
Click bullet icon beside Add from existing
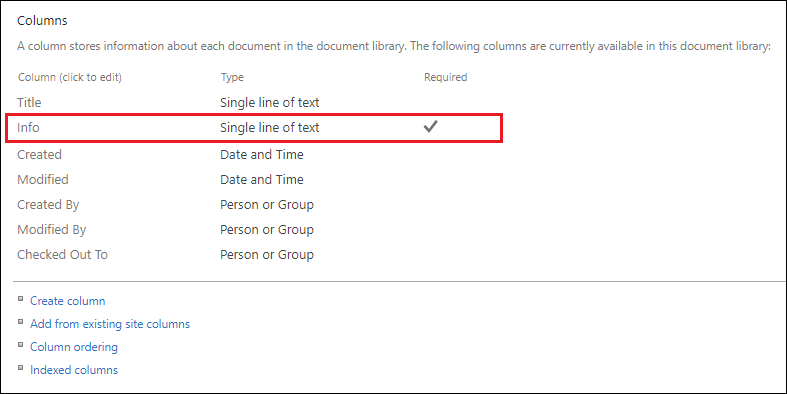coord(21,322)
